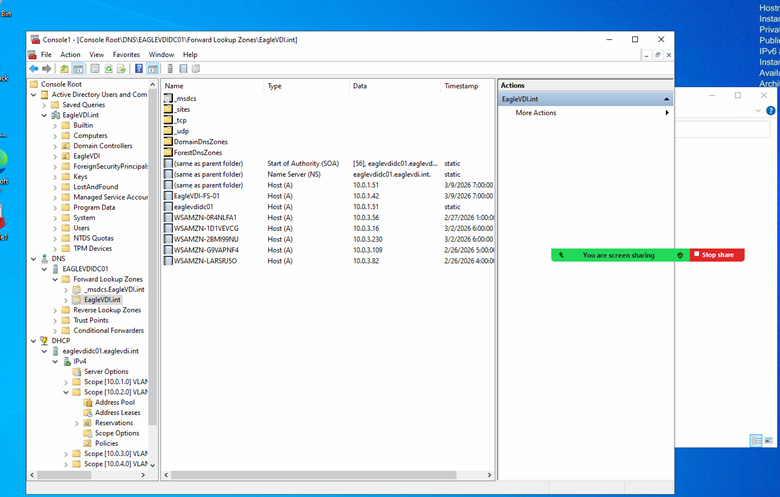Select Server Options in DHCP tree
Image resolution: width=780 pixels, height=497 pixels.
click(x=106, y=372)
